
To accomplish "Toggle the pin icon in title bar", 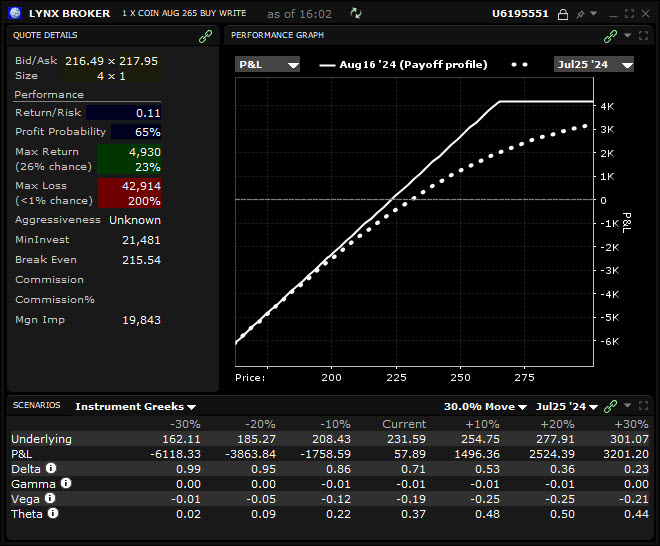I will (x=579, y=14).
